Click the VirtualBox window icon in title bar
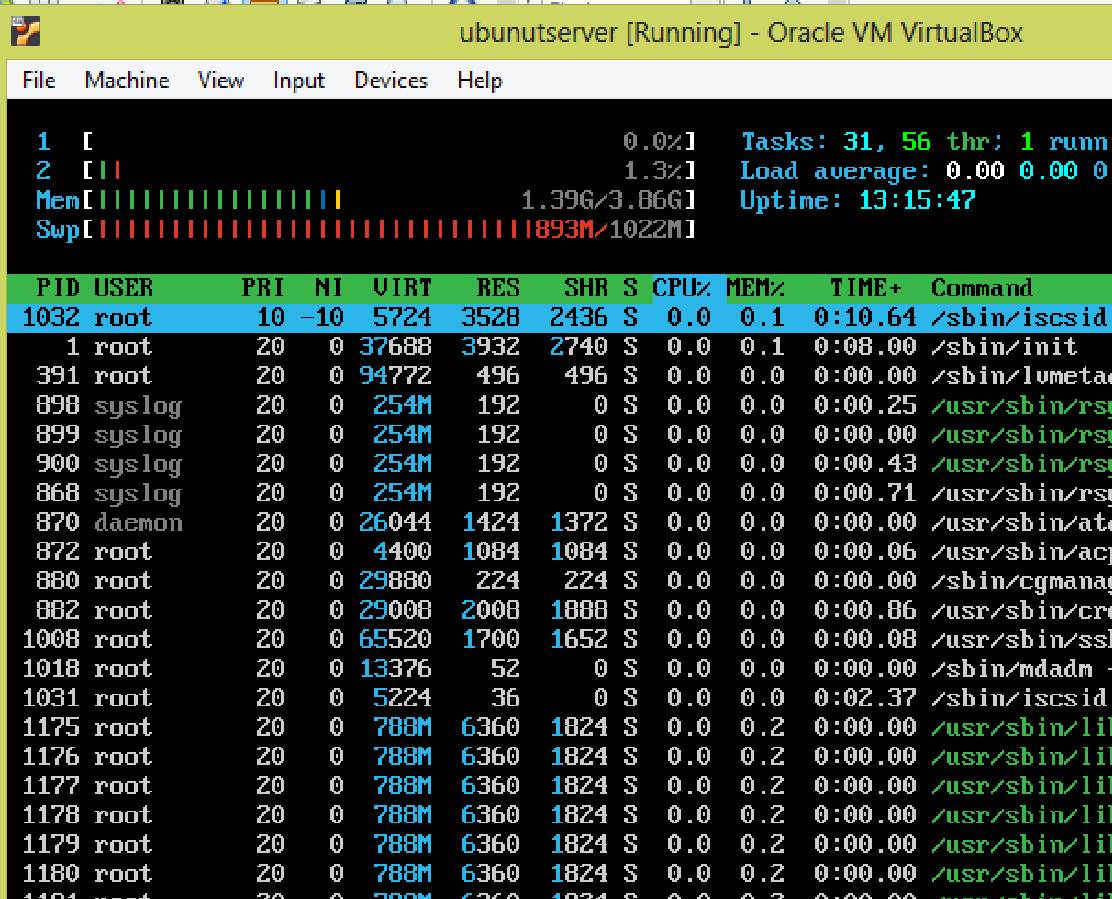The image size is (1112, 899). point(26,32)
